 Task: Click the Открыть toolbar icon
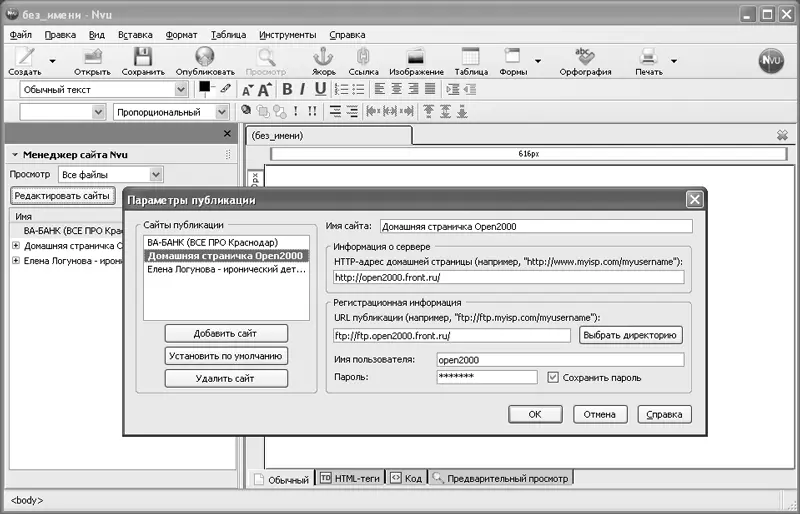pos(92,56)
